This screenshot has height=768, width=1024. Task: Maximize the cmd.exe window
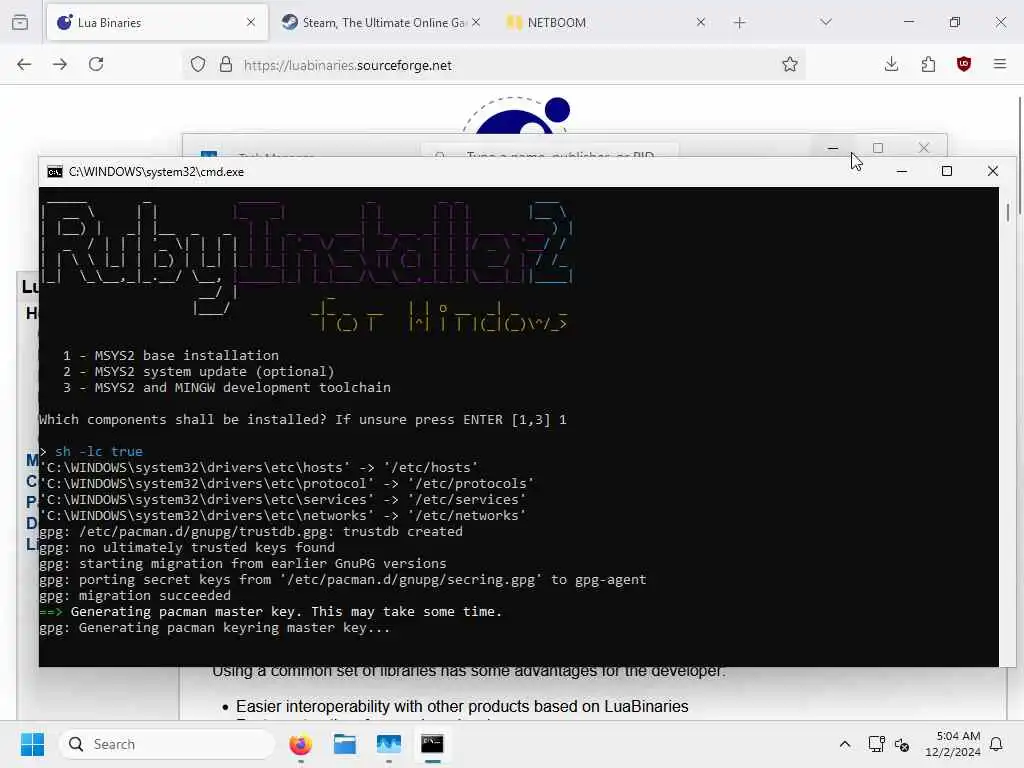point(947,171)
